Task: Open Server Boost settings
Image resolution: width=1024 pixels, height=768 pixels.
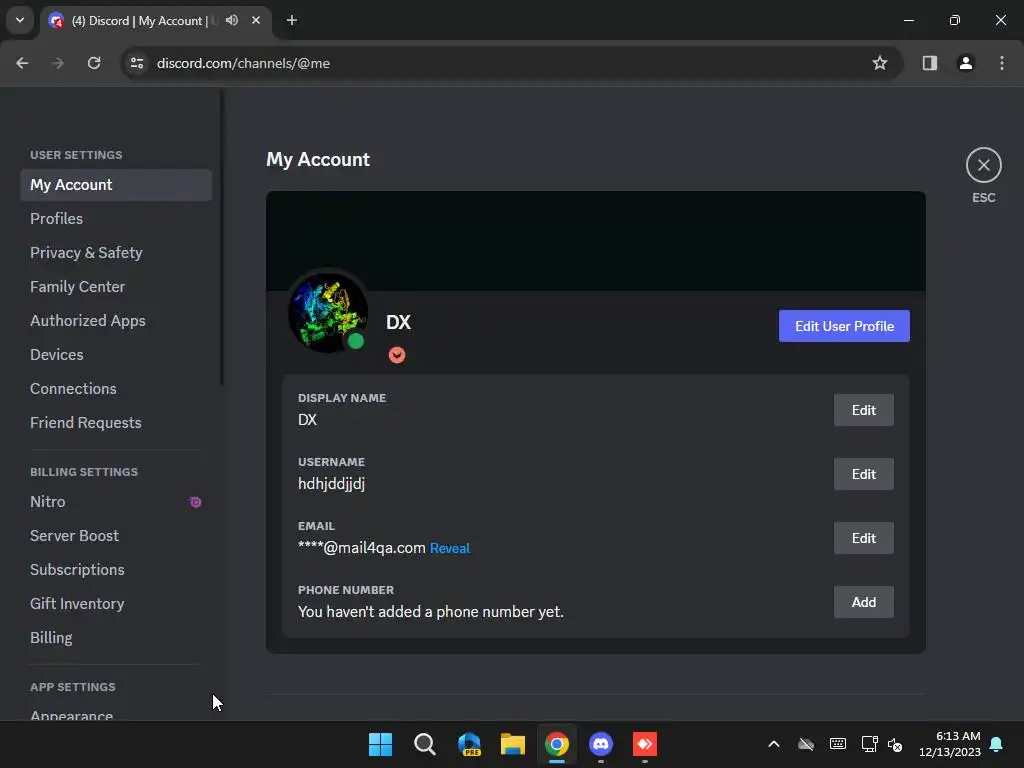Action: 116,536
